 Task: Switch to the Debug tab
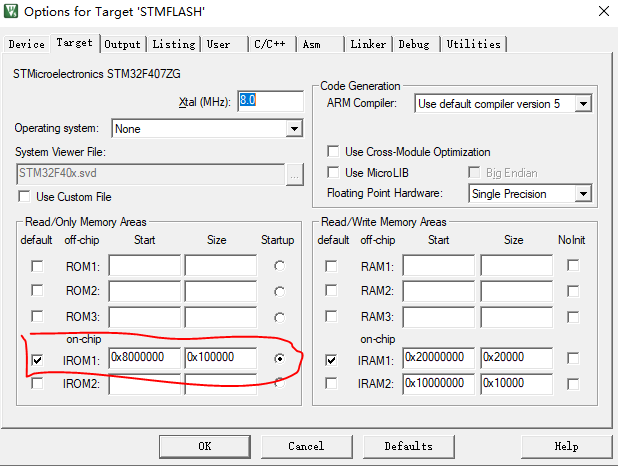click(x=416, y=44)
